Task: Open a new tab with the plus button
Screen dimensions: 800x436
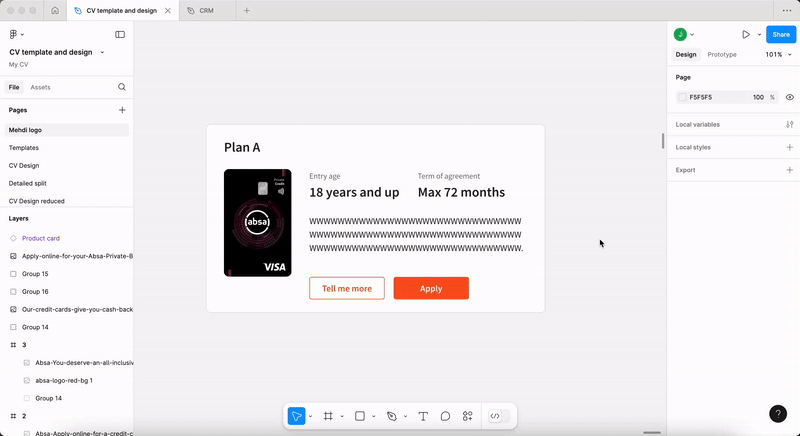Action: (246, 10)
